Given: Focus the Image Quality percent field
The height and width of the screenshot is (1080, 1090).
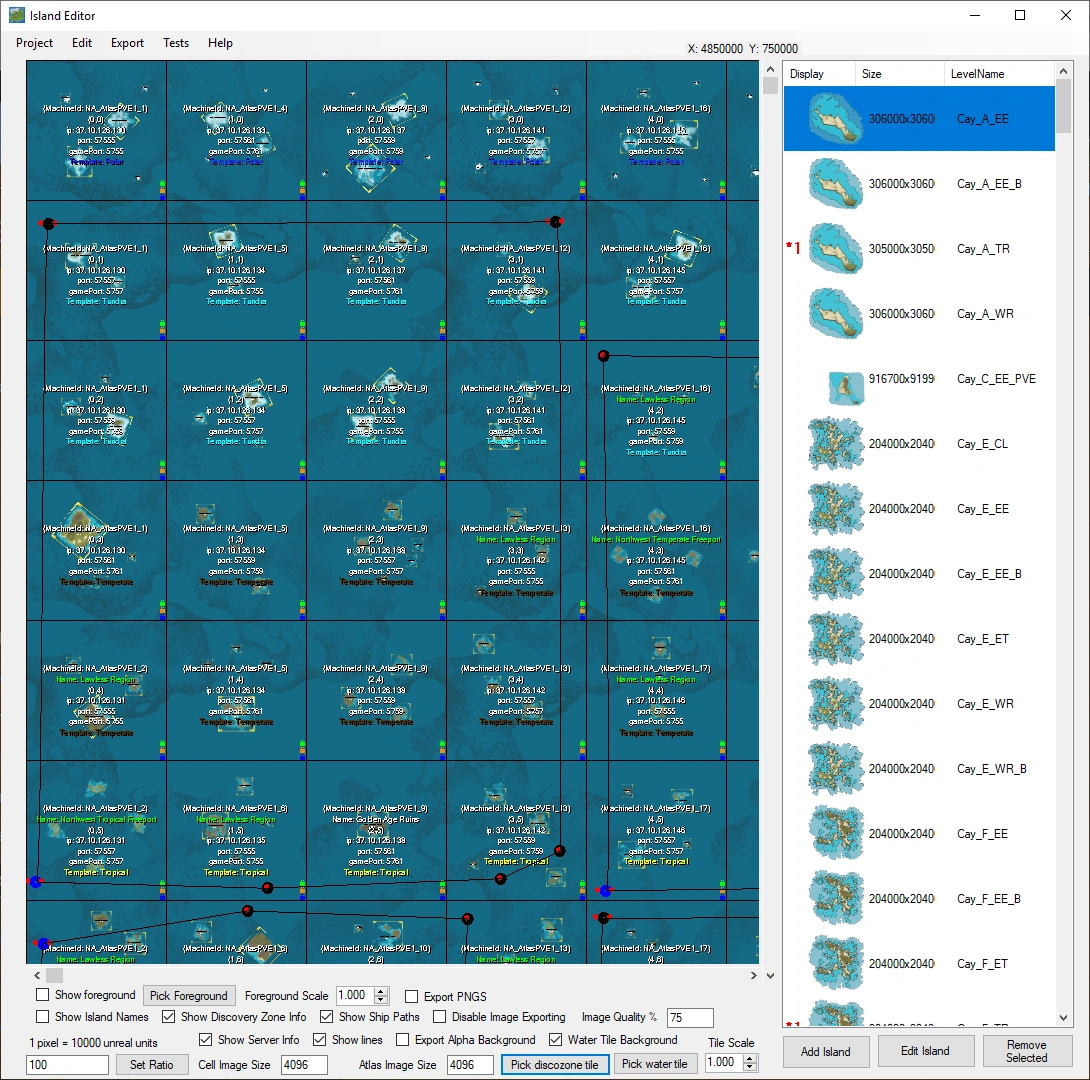Looking at the screenshot, I should [x=690, y=1017].
